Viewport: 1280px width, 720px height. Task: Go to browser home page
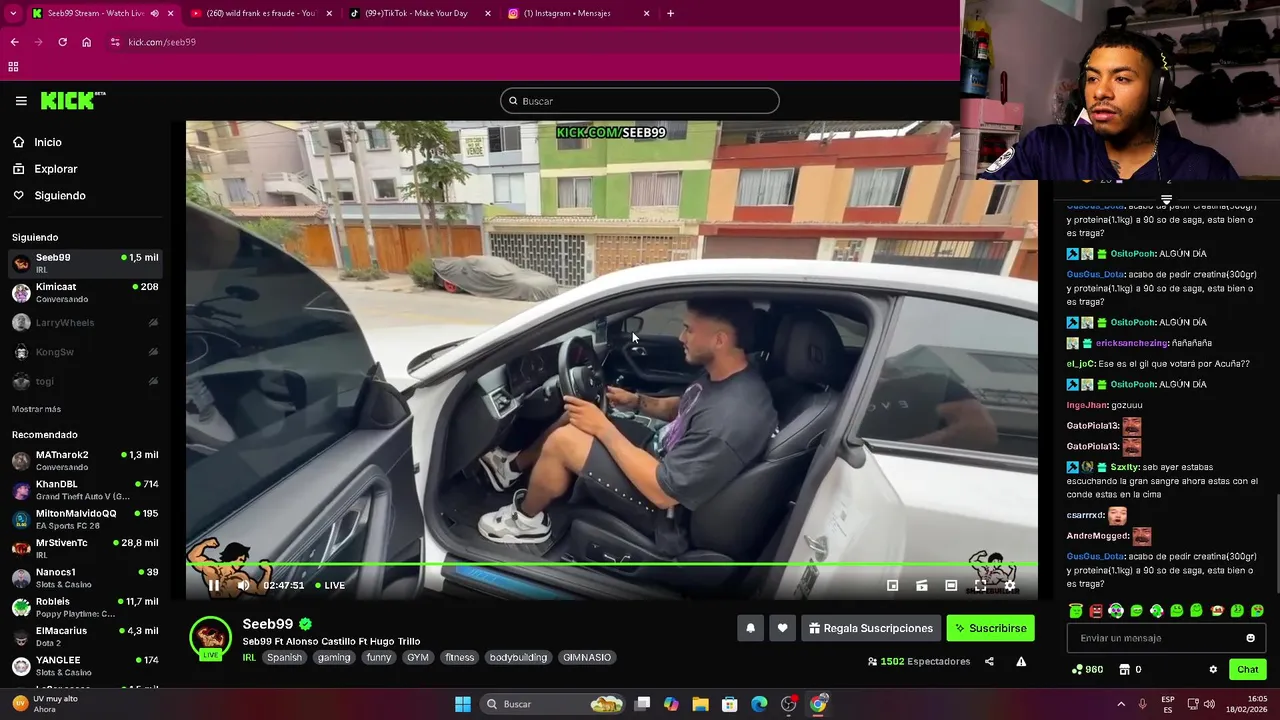[x=86, y=42]
